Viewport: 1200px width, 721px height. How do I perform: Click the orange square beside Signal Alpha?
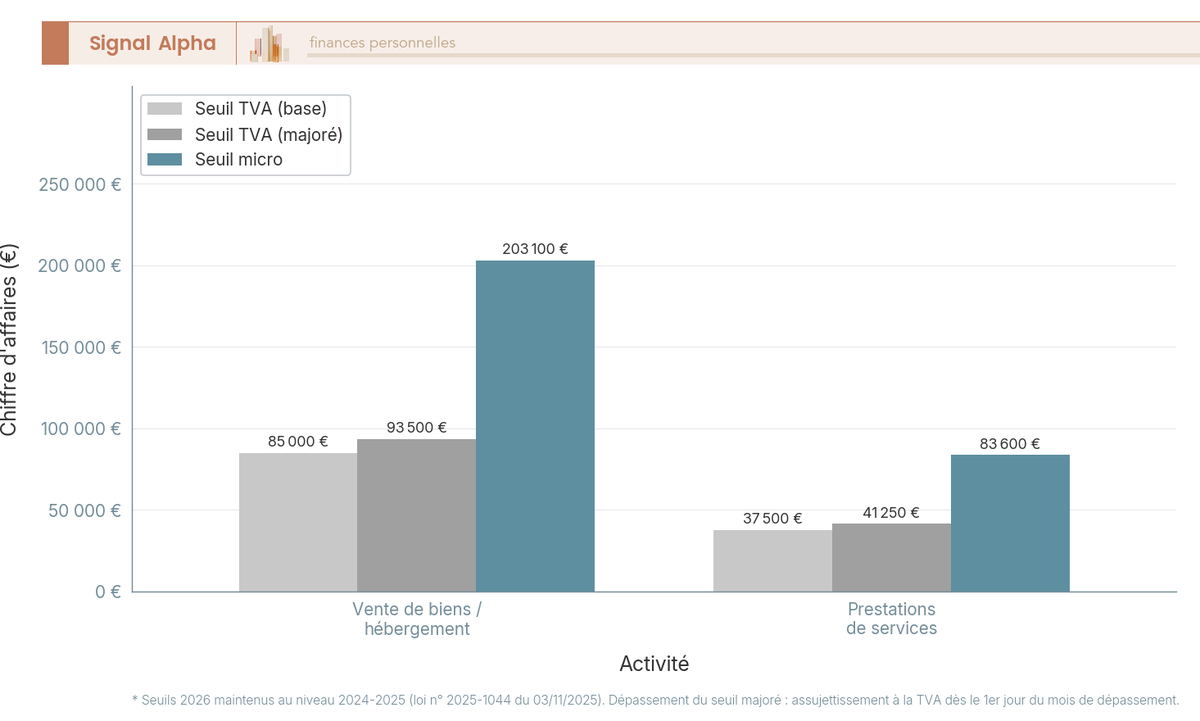pos(55,43)
